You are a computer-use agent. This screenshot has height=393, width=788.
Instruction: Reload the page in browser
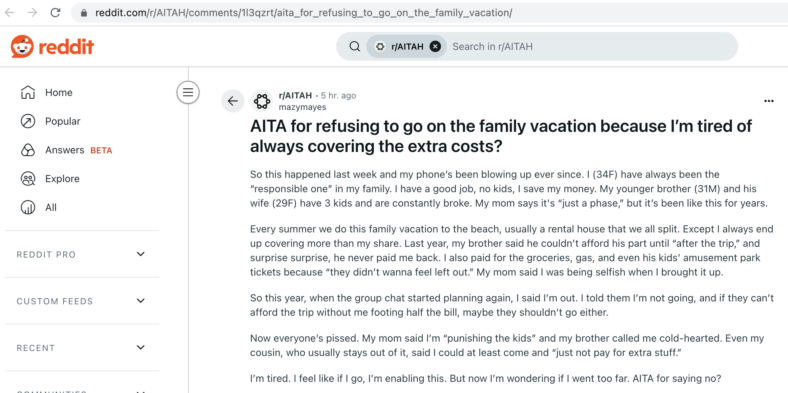pos(55,13)
